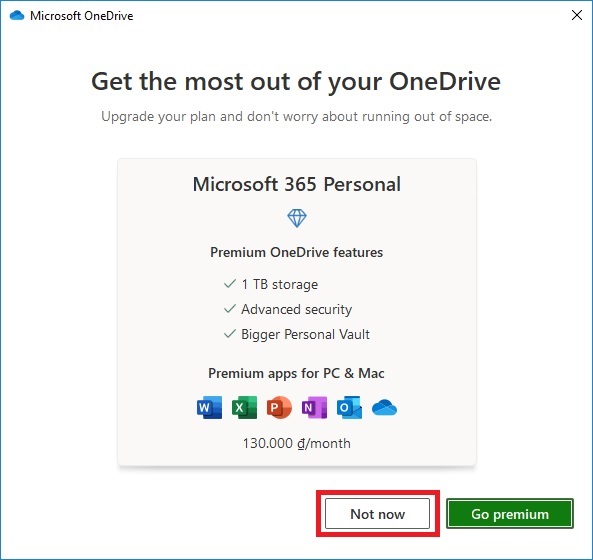Select the Microsoft 365 Personal plan title
This screenshot has width=593, height=560.
coord(297,184)
